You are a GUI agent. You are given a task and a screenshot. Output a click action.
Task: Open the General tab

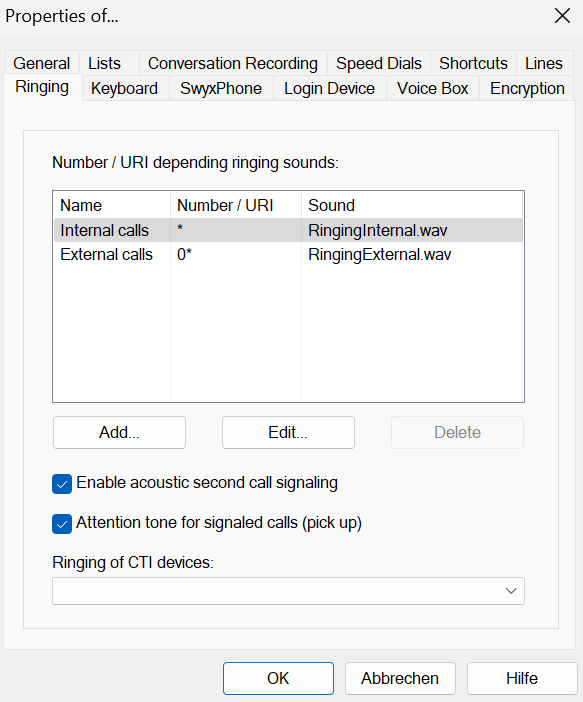42,63
